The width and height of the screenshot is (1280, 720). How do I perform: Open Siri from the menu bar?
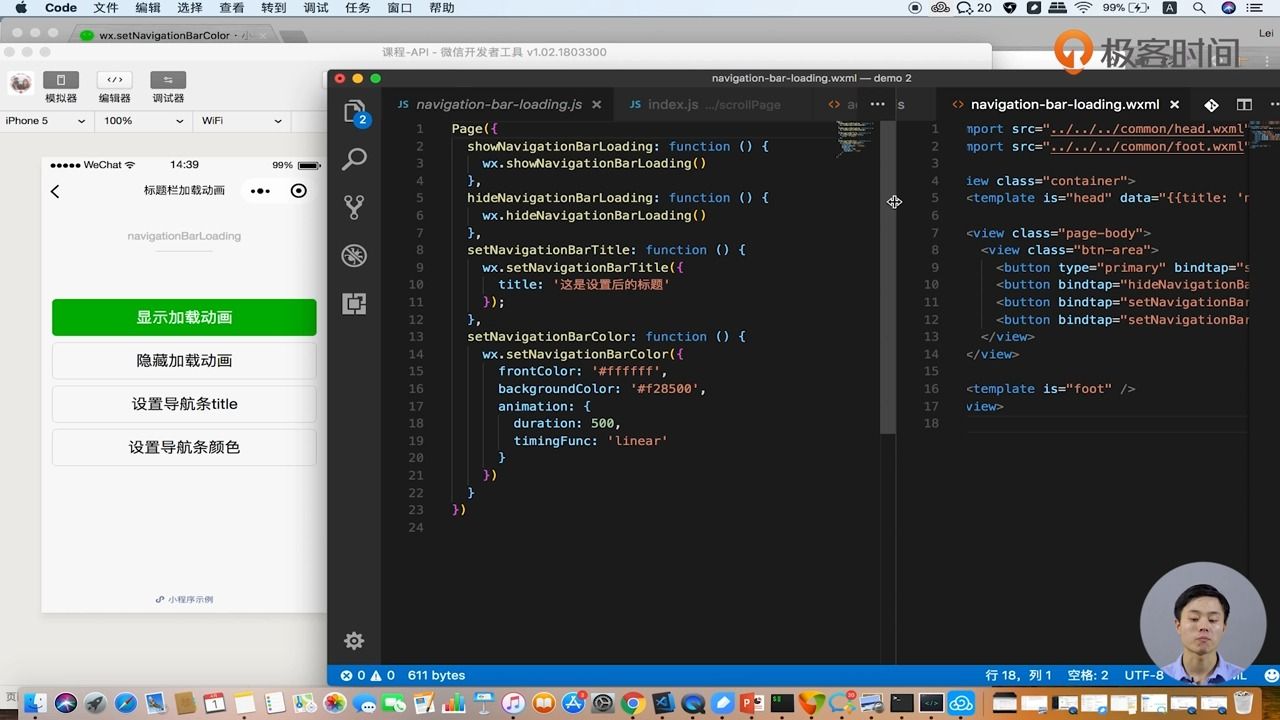point(1227,8)
